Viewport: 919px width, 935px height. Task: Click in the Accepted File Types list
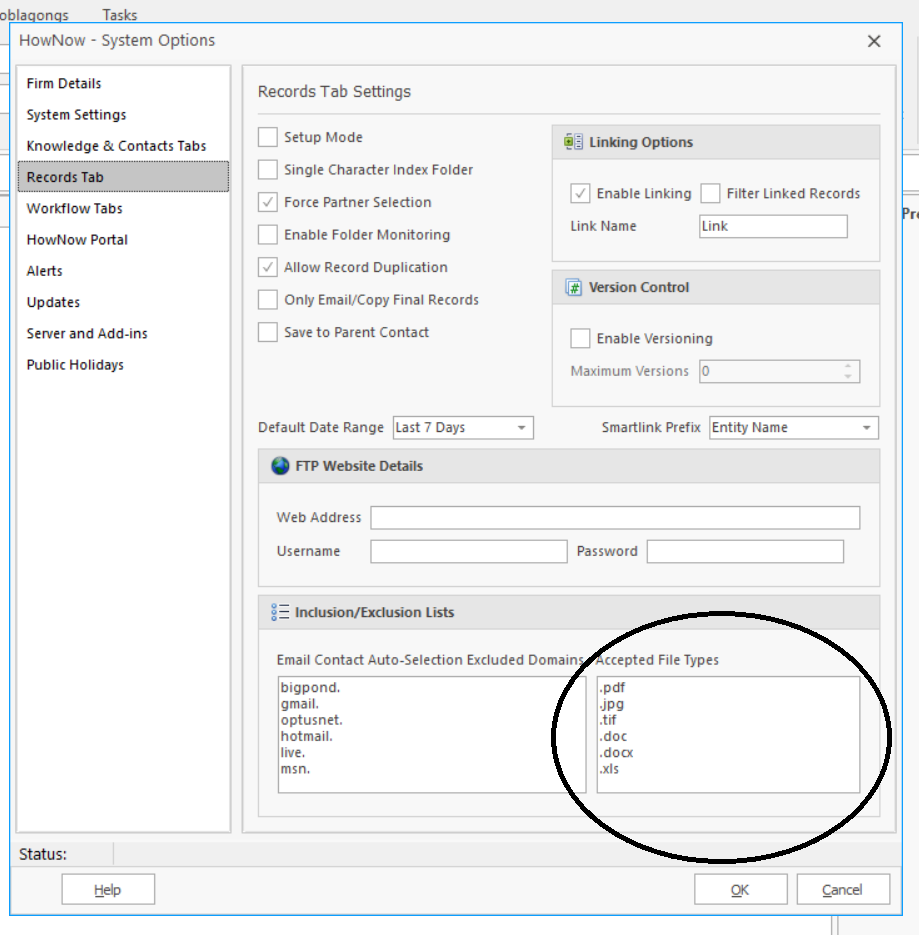(x=728, y=735)
